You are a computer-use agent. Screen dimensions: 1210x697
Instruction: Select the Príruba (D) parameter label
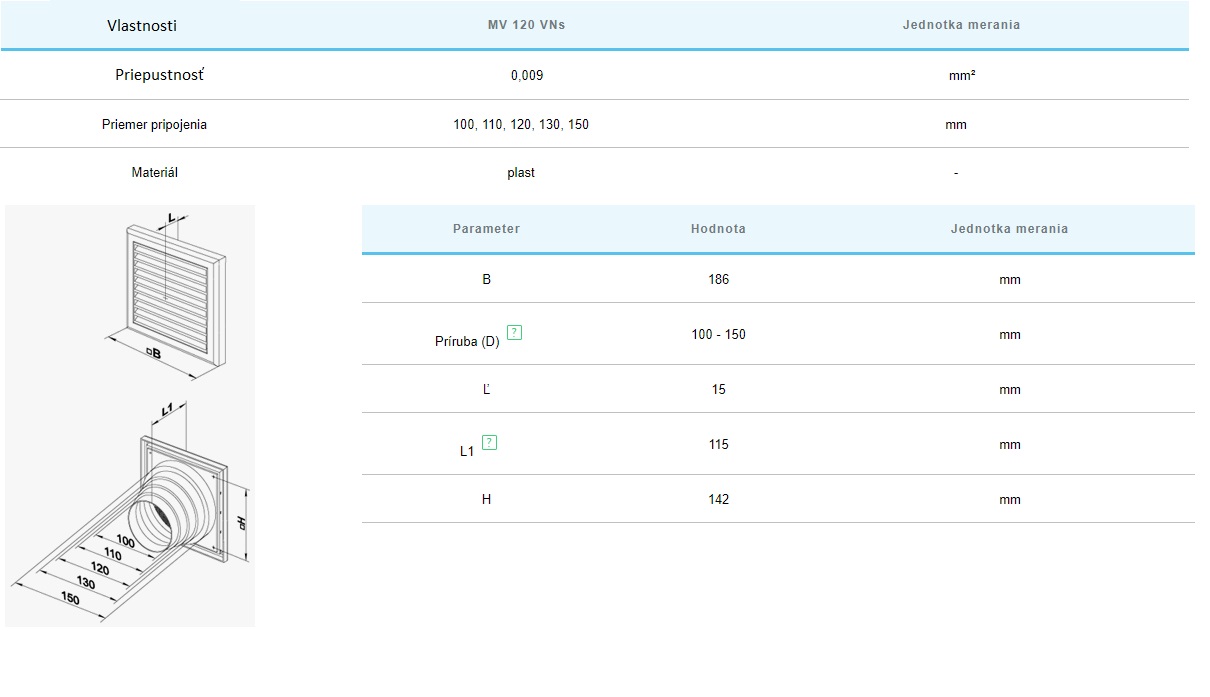465,341
